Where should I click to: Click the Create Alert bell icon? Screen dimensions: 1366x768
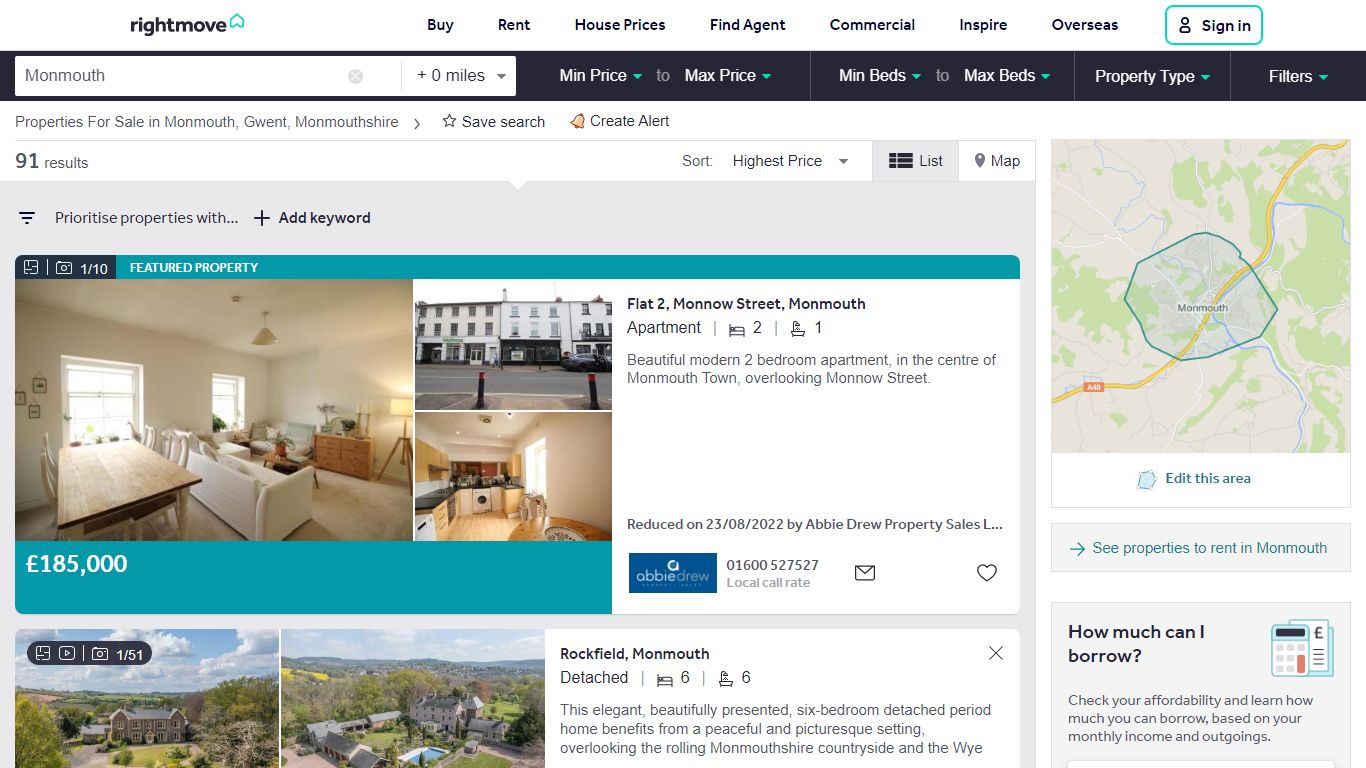[x=577, y=121]
